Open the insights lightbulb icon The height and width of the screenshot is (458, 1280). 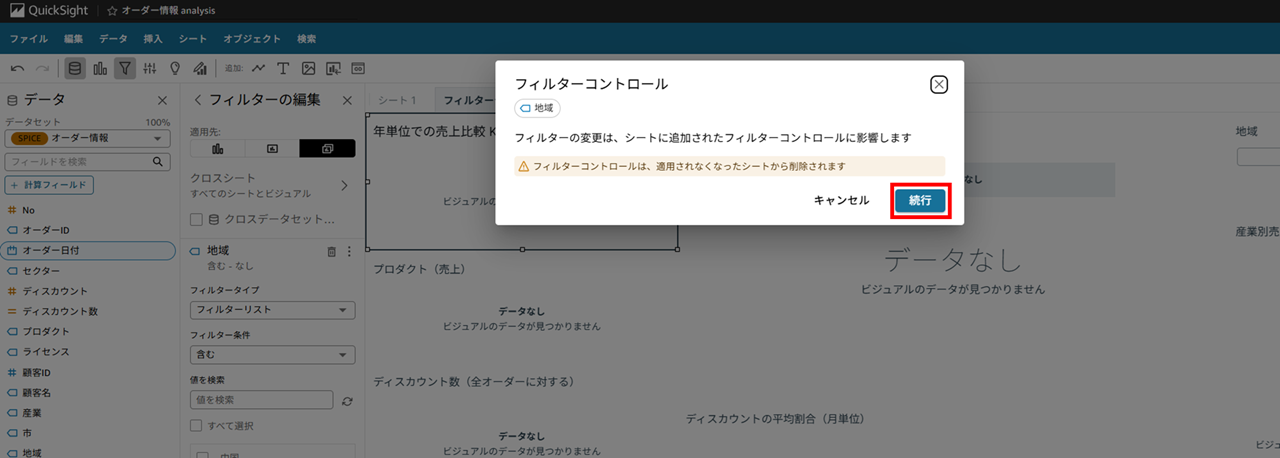coord(175,68)
